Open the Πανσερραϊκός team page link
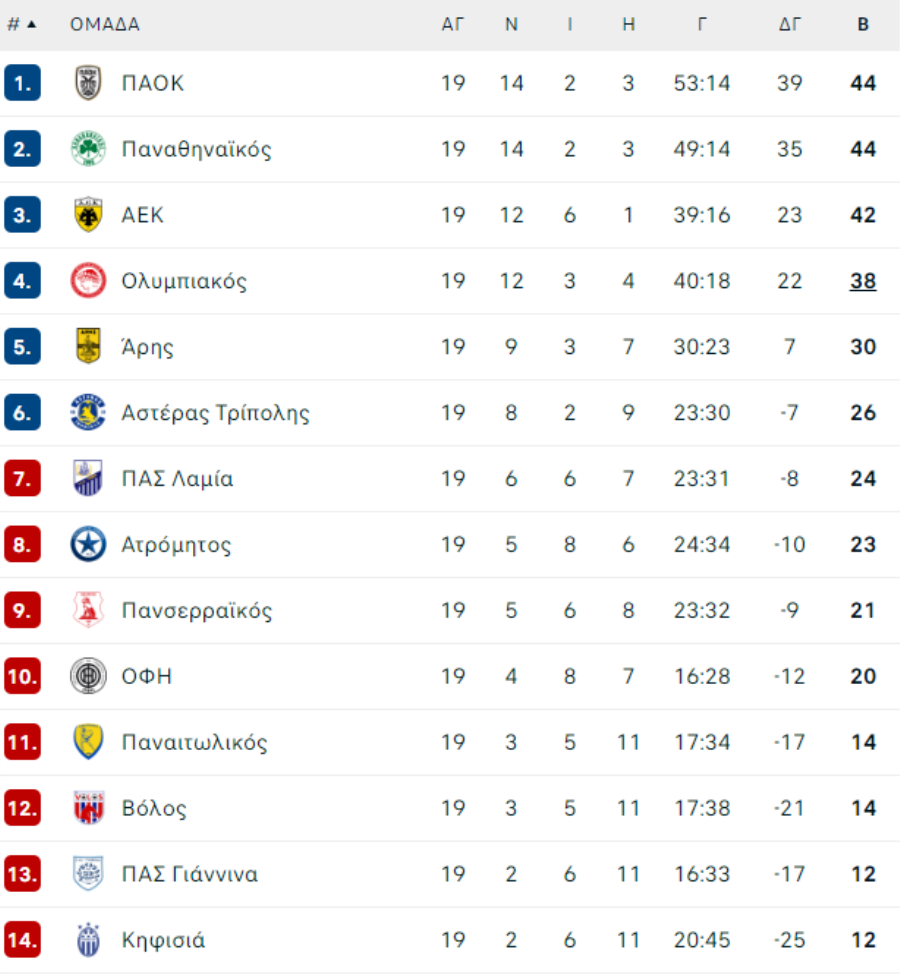Viewport: 900px width, 974px height. pos(197,611)
